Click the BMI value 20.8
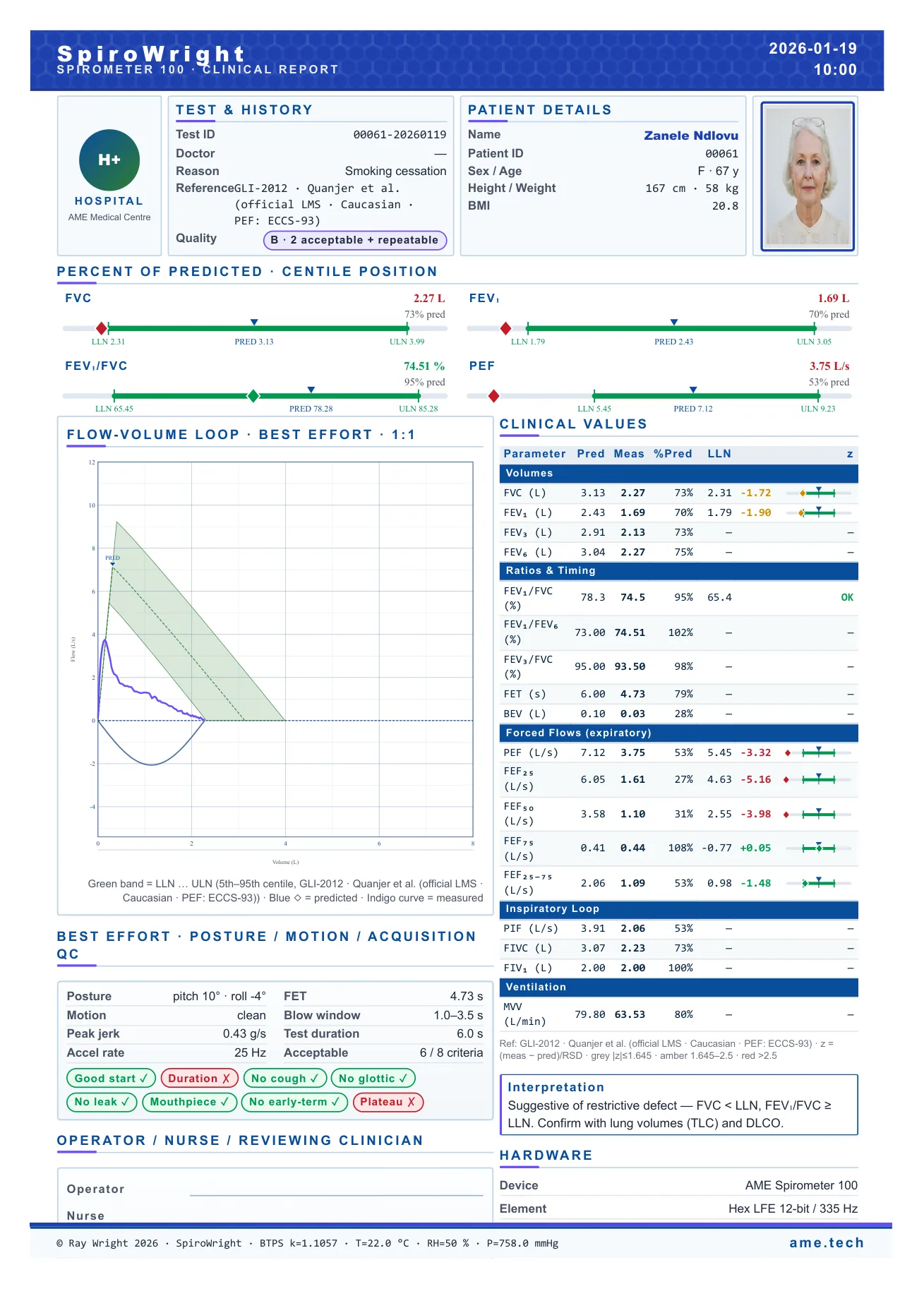This screenshot has width=924, height=1308. pyautogui.click(x=725, y=206)
